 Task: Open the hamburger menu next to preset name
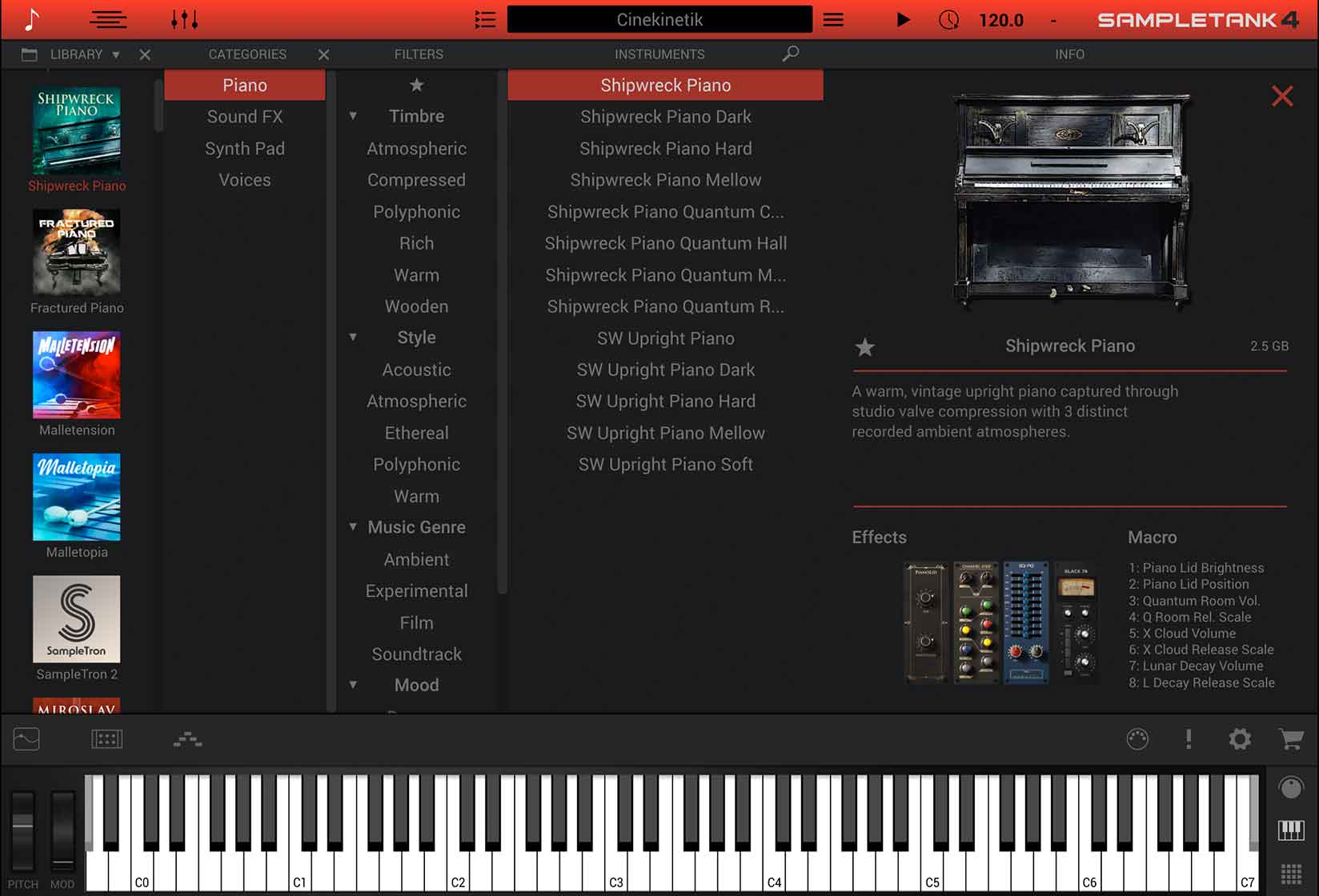[833, 19]
